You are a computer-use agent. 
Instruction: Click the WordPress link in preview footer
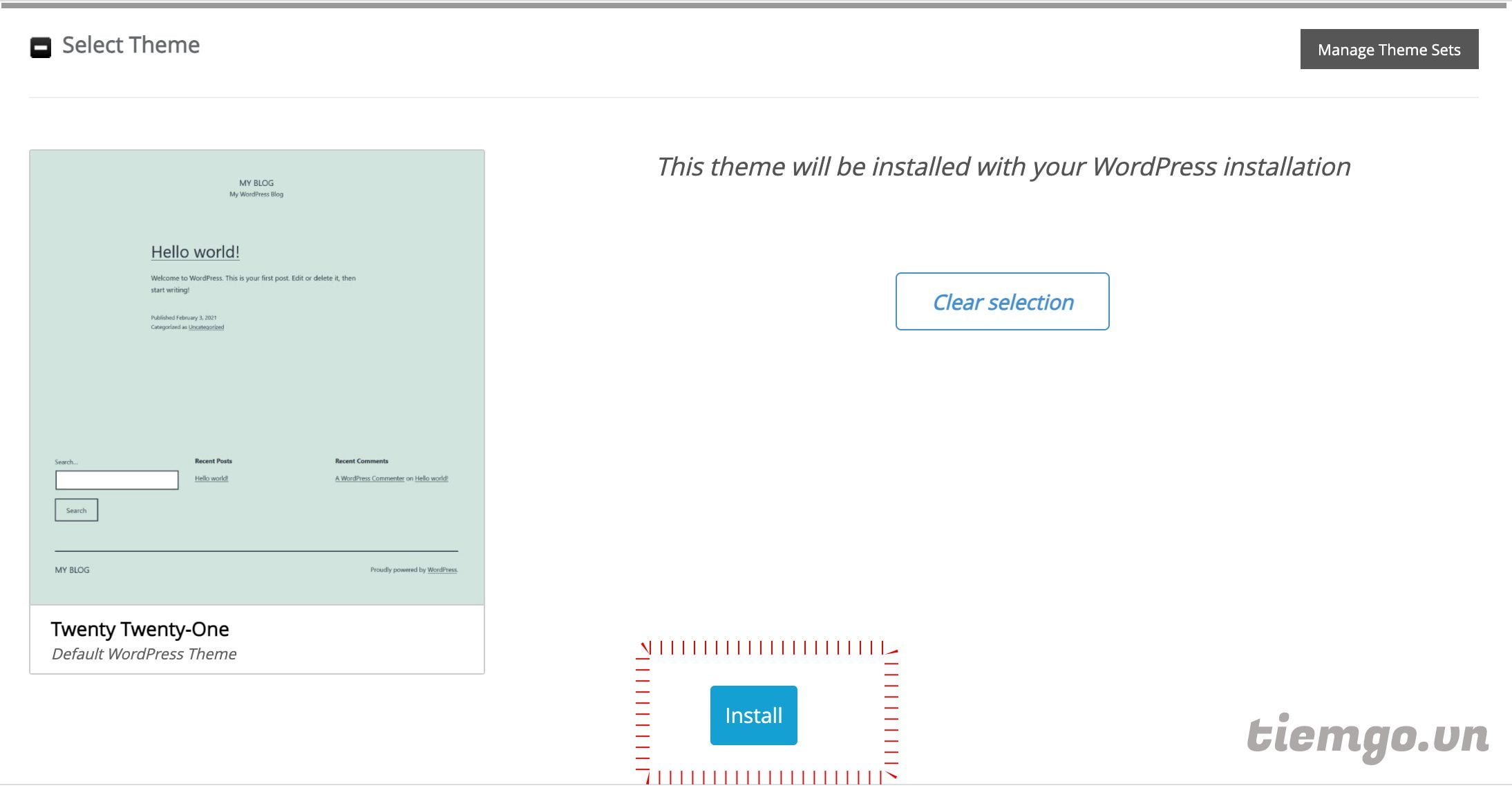point(442,570)
